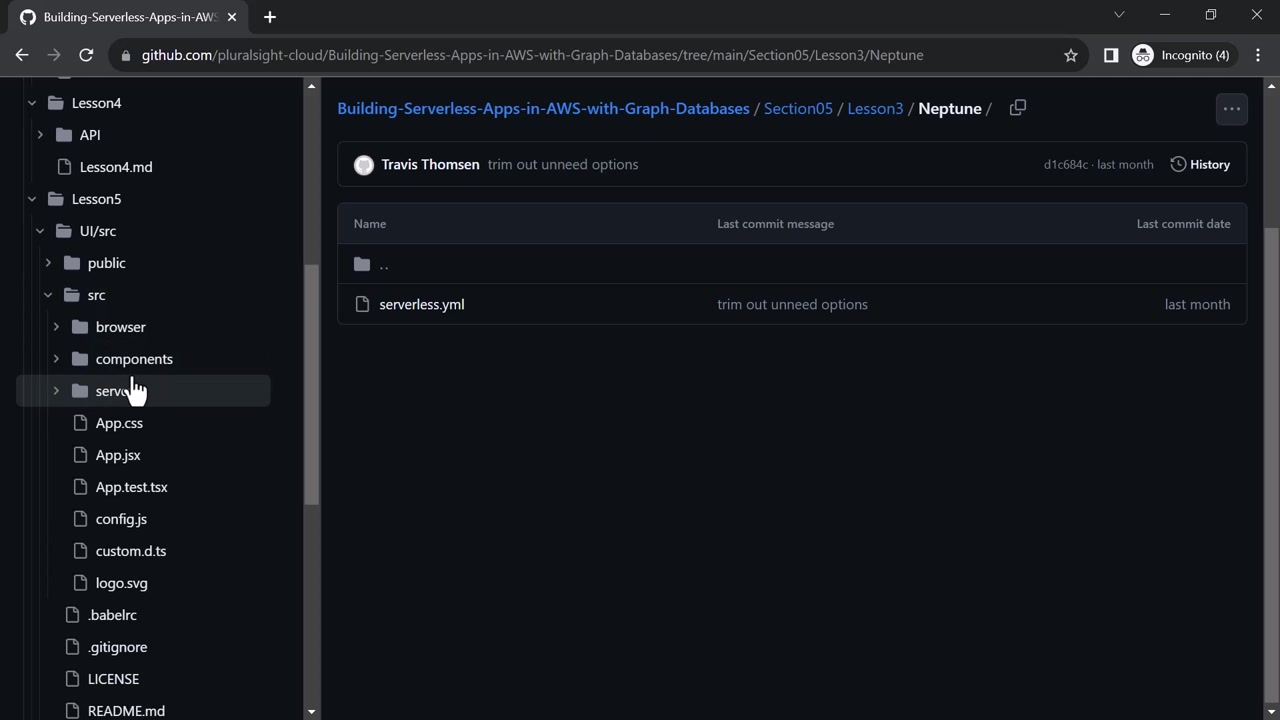The width and height of the screenshot is (1280, 720).
Task: Open .gitignore in the file tree
Action: 117,647
